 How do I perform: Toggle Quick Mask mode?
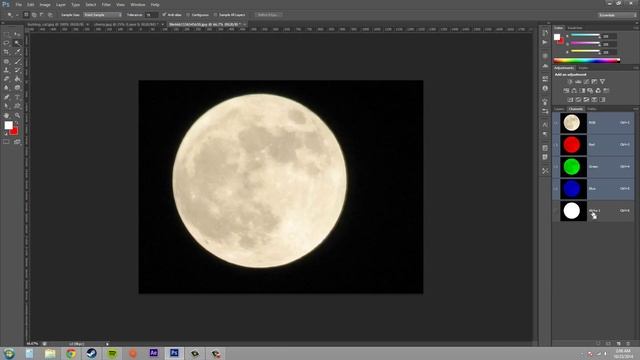(6, 142)
